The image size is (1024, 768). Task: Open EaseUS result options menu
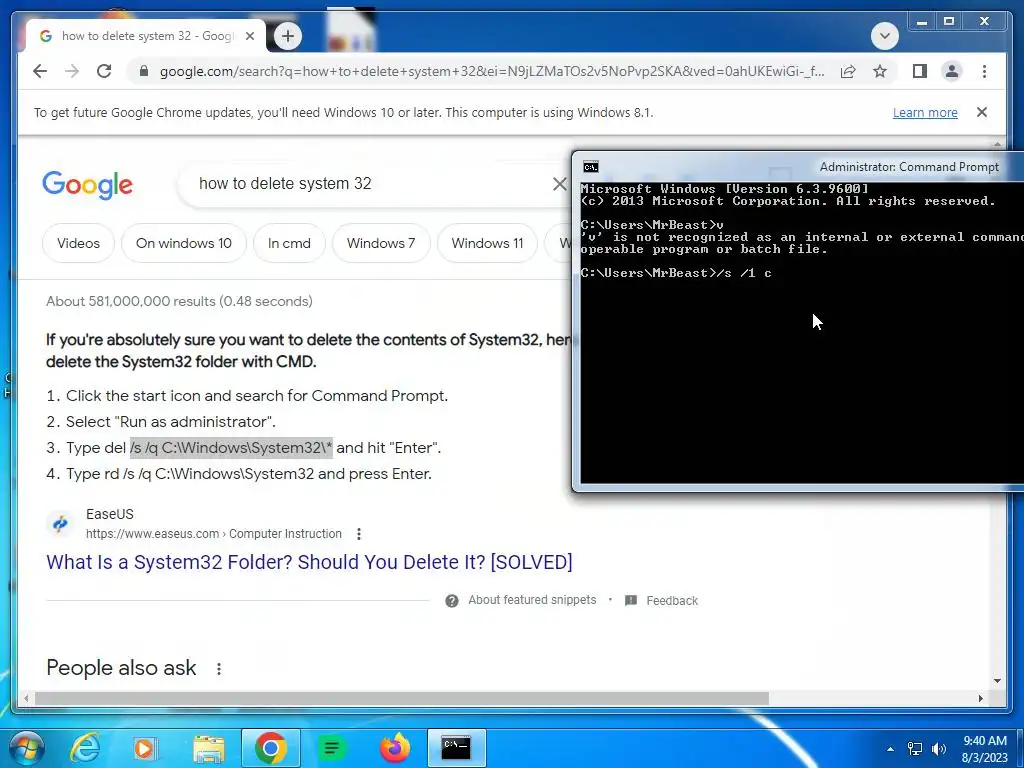point(359,534)
